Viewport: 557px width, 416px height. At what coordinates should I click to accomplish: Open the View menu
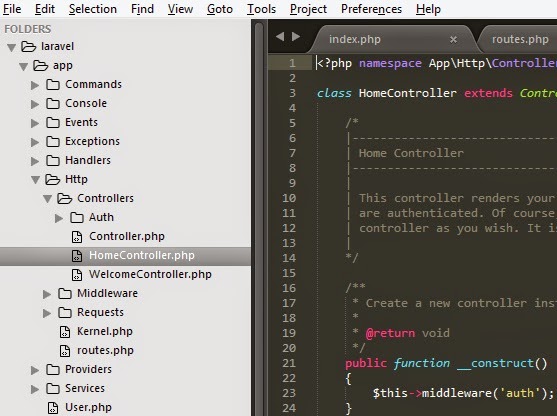click(180, 9)
